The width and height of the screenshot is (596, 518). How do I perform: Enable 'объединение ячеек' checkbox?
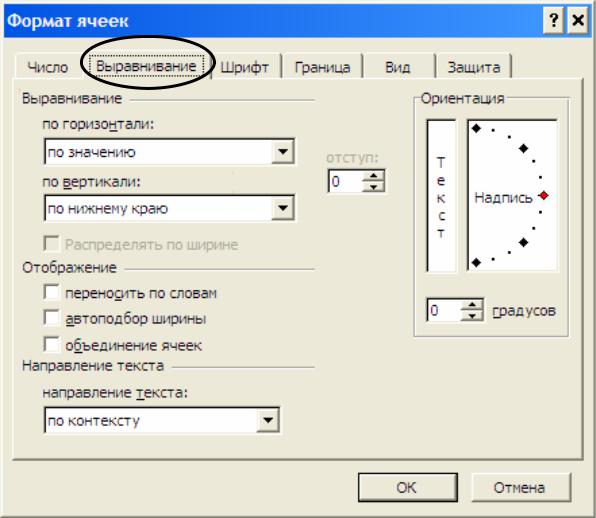(x=52, y=345)
